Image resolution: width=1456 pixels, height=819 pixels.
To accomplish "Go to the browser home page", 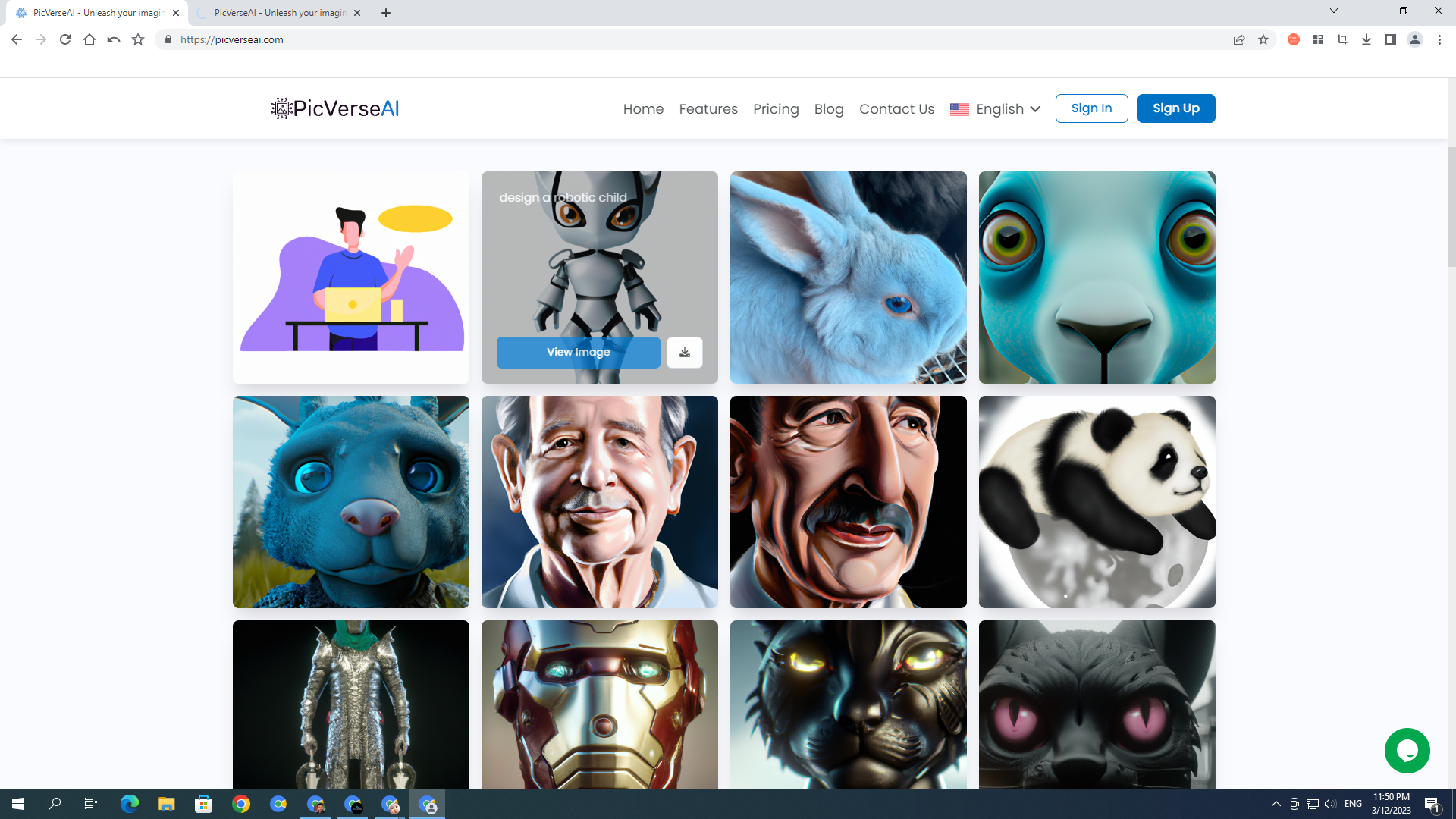I will point(89,39).
